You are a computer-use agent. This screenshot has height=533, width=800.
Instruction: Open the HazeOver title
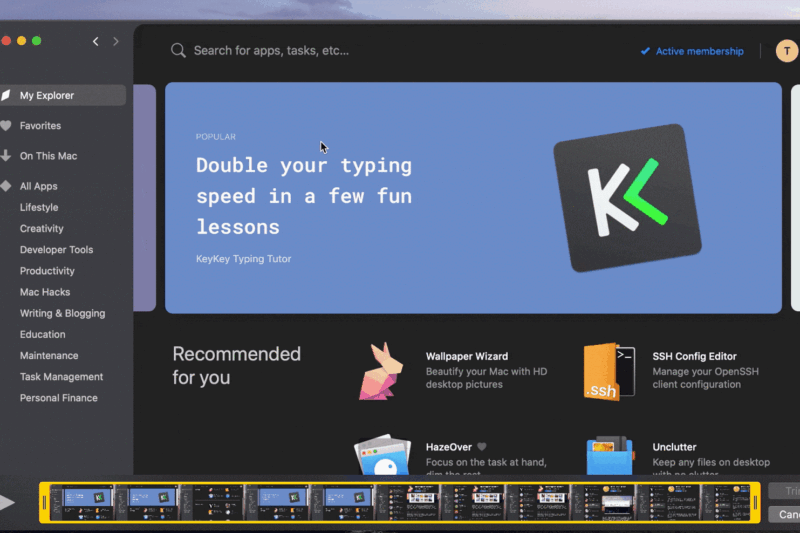[449, 447]
